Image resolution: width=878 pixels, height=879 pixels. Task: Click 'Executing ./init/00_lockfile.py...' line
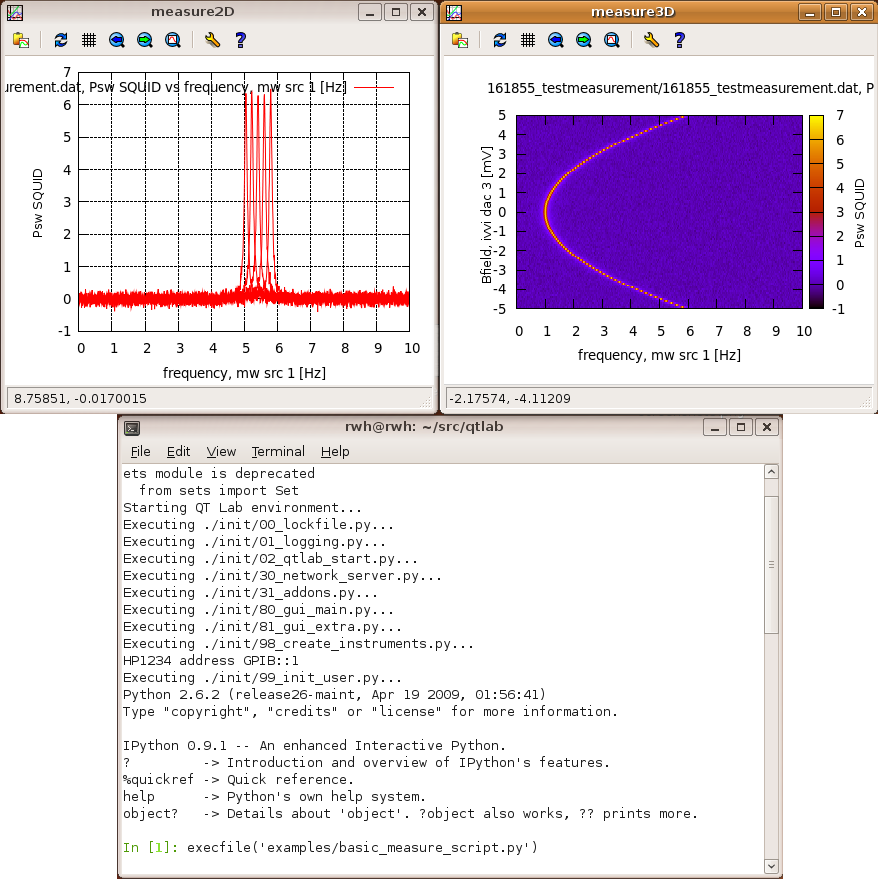point(258,525)
